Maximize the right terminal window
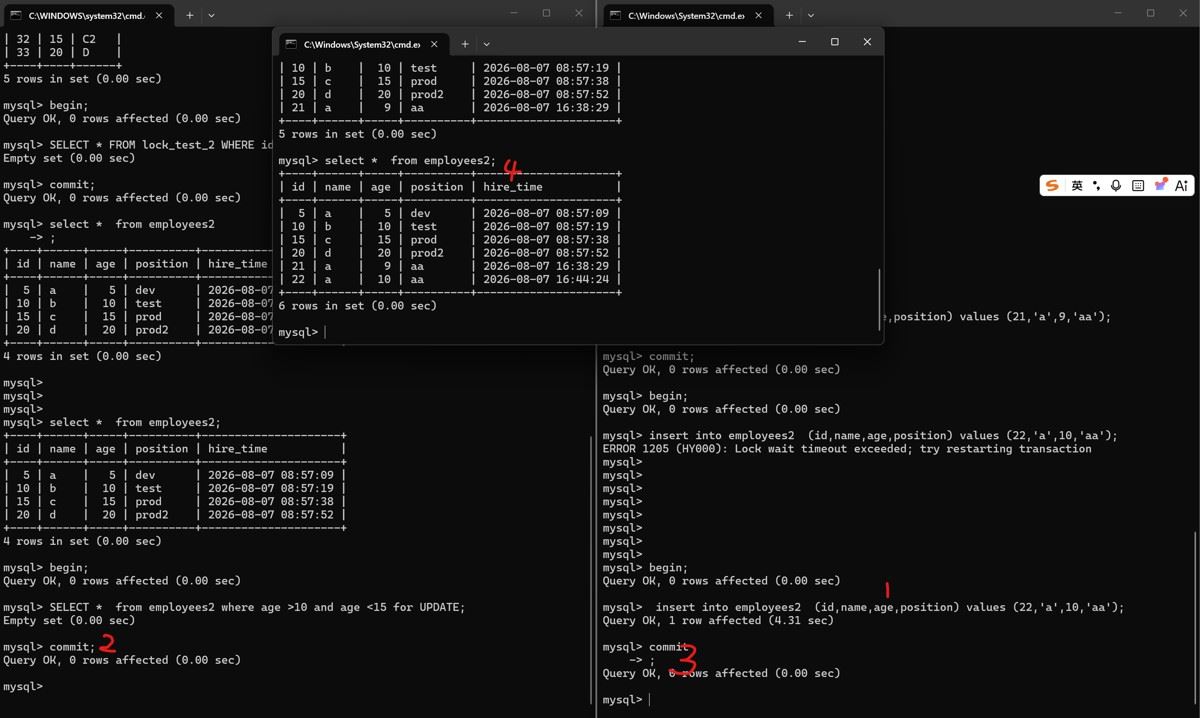 1150,13
